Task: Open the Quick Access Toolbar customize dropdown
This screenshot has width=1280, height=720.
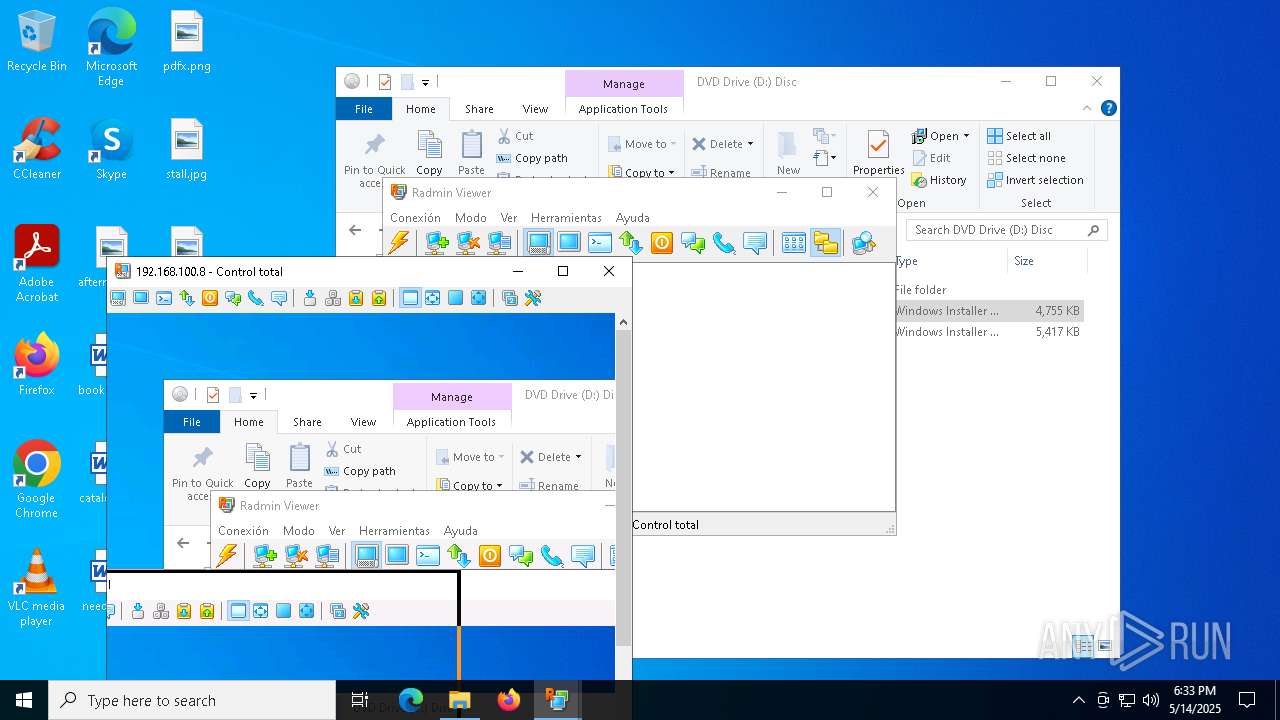Action: click(x=425, y=82)
